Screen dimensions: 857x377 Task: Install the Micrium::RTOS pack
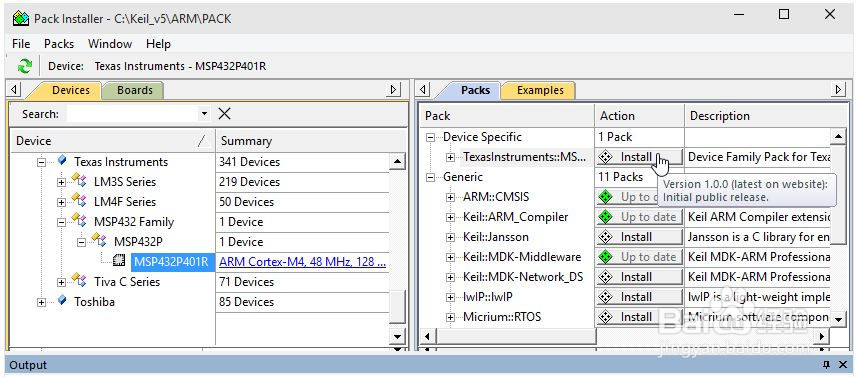(639, 317)
